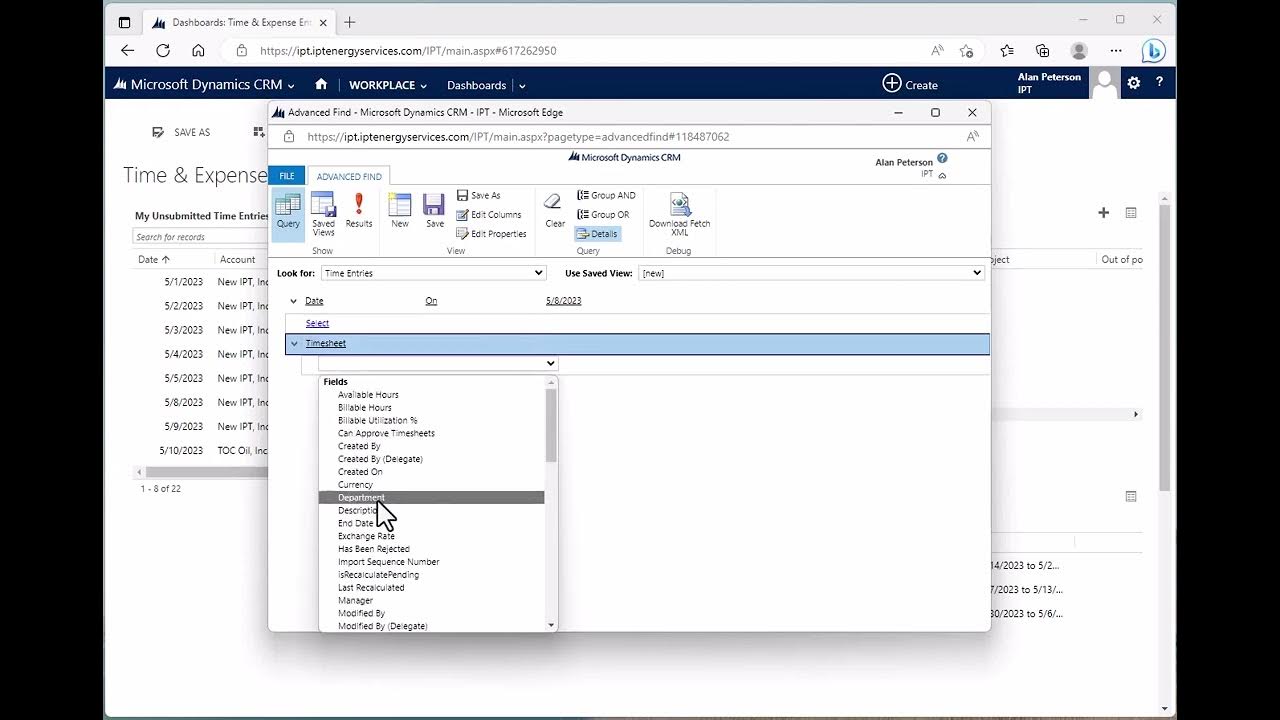Change the On operator link
Screen dimensions: 1280x720
click(x=431, y=301)
